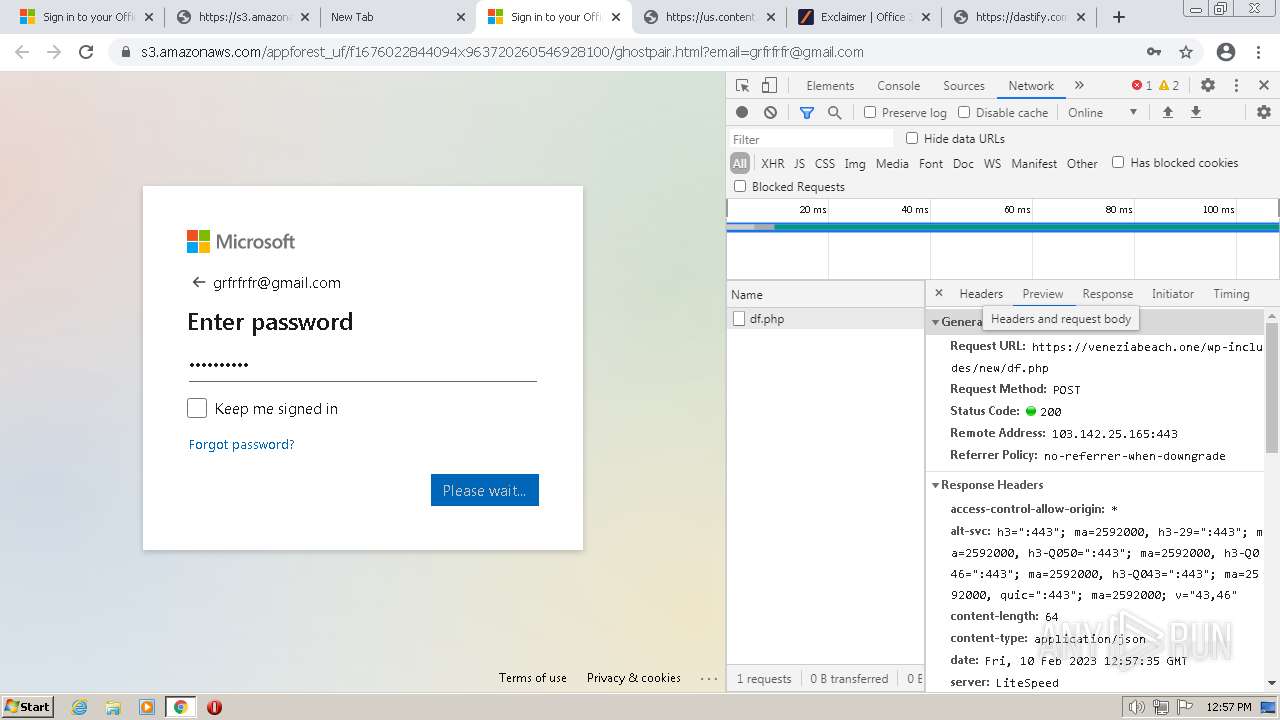Switch to Exclaimer Office tab

866,17
